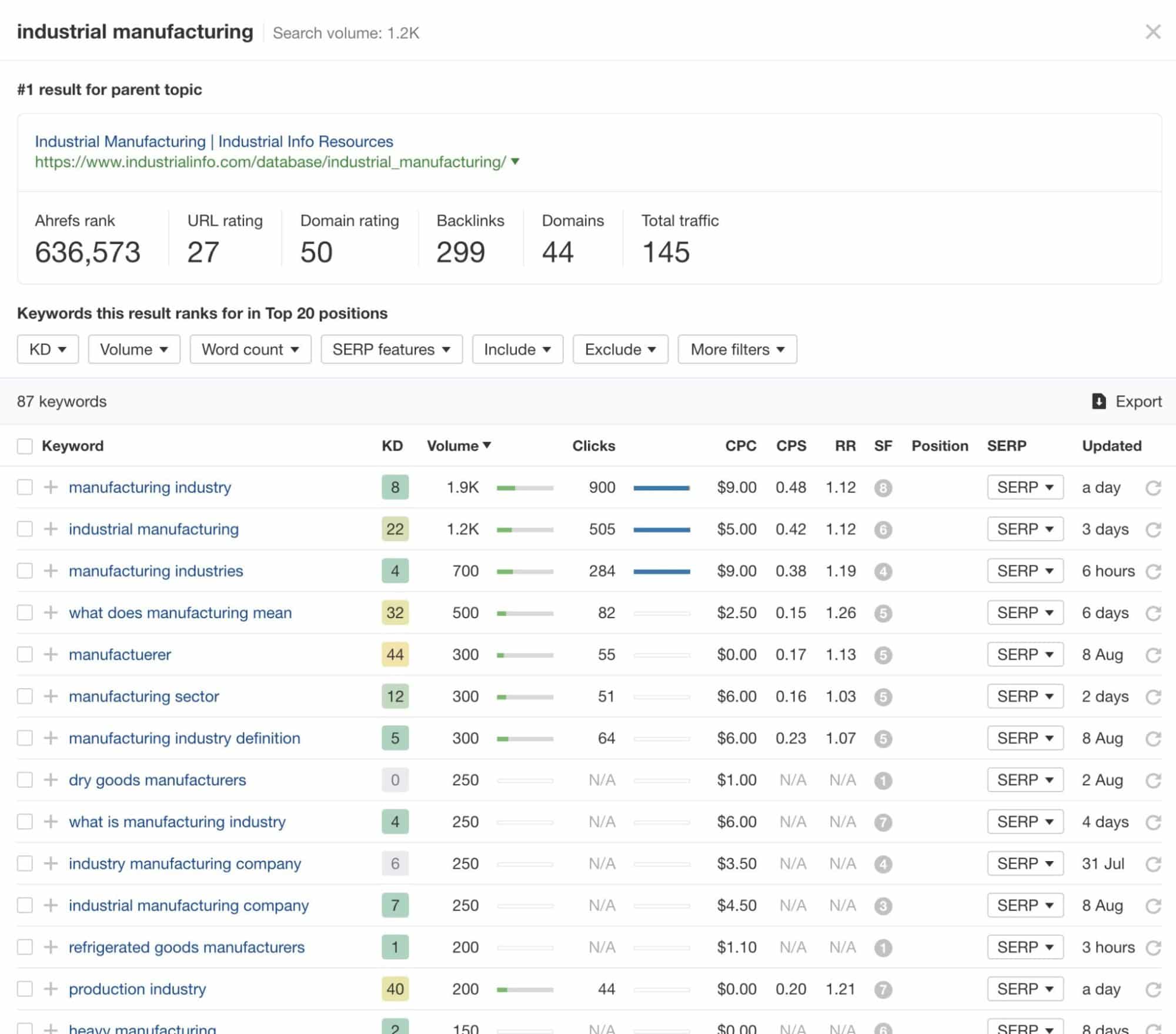Check the 'industrial manufacturing' row checkbox

coord(25,529)
